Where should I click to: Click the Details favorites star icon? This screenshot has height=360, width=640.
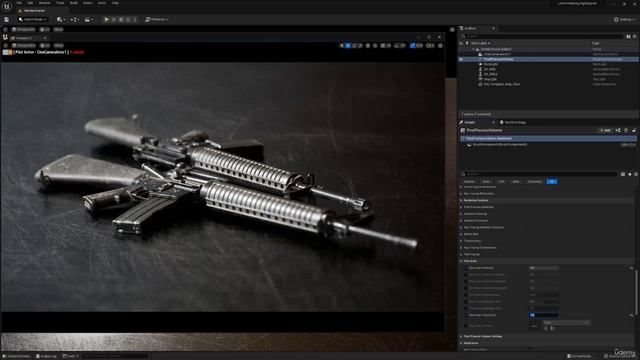point(630,174)
